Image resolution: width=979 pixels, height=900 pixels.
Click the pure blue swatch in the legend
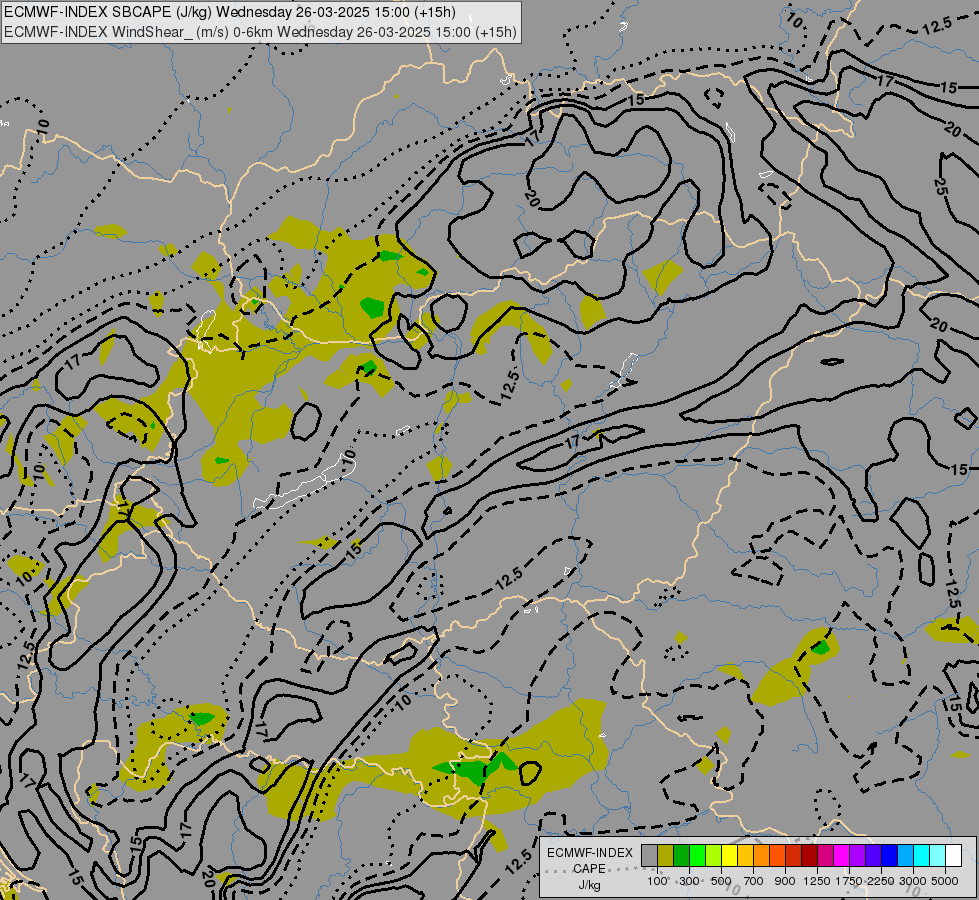890,856
